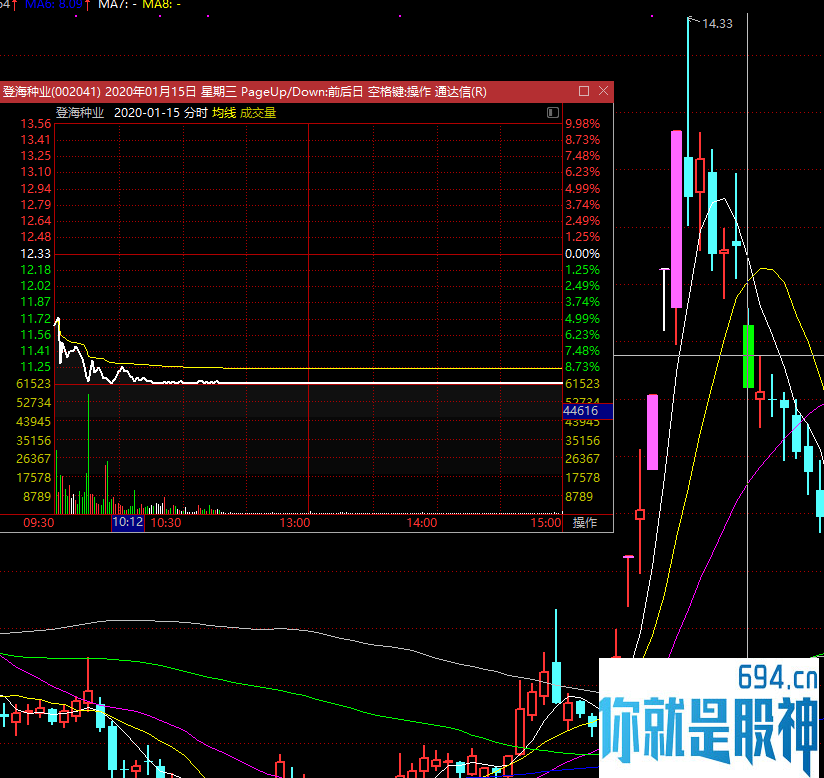Click the 9.98% percentage axis label
The image size is (824, 778).
582,124
